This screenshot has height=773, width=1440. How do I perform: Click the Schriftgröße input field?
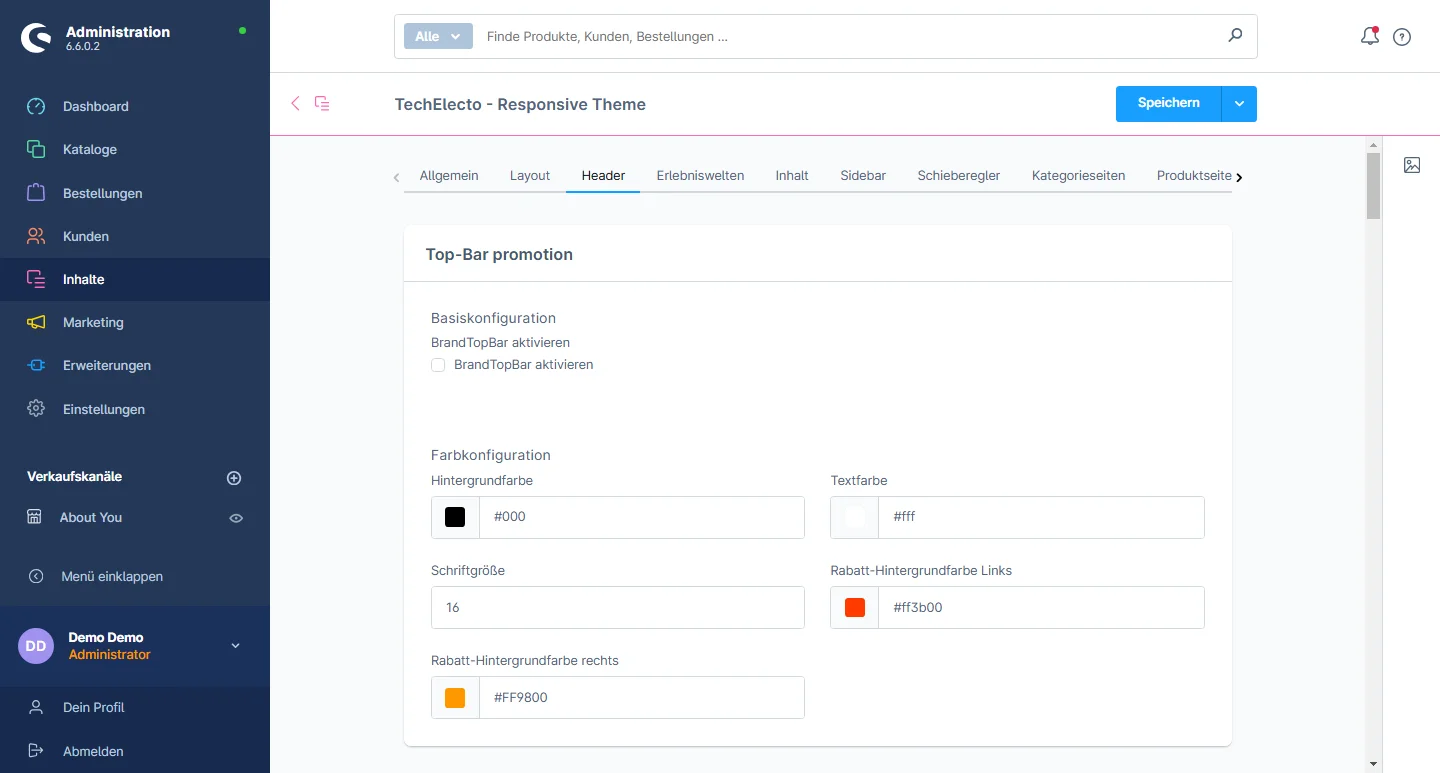pyautogui.click(x=617, y=608)
